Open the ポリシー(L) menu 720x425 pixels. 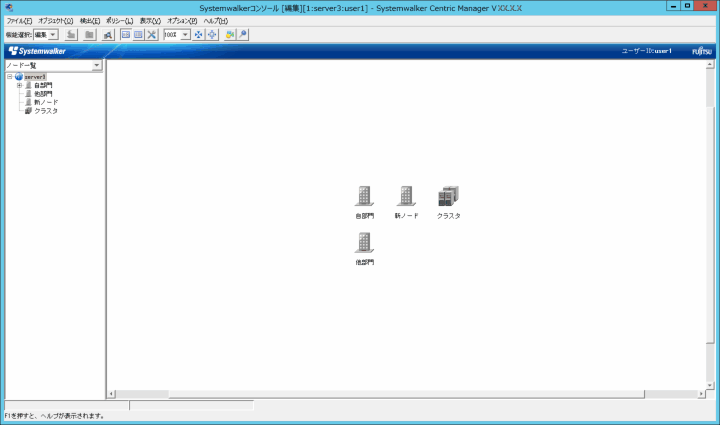pos(119,21)
